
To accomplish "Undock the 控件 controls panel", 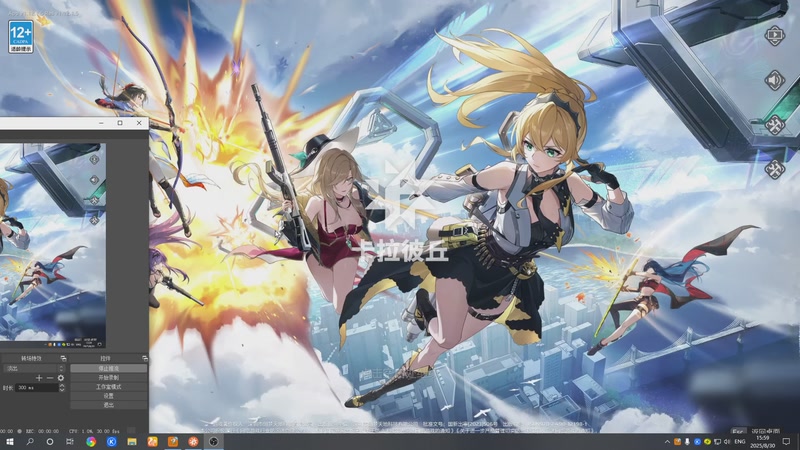I will [x=144, y=359].
